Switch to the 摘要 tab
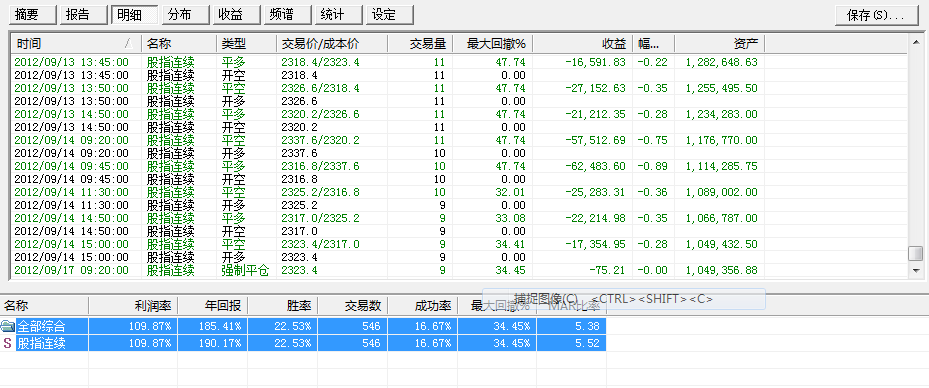929x388 pixels. coord(33,15)
